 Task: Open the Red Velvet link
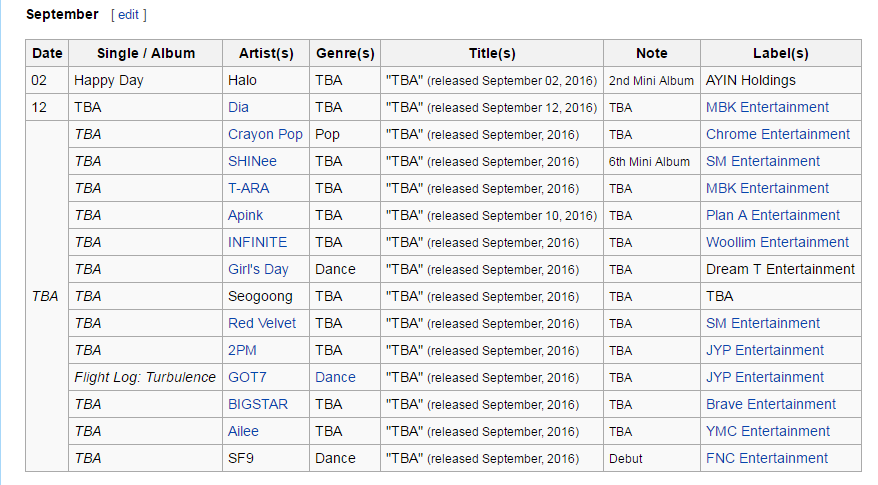coord(262,323)
